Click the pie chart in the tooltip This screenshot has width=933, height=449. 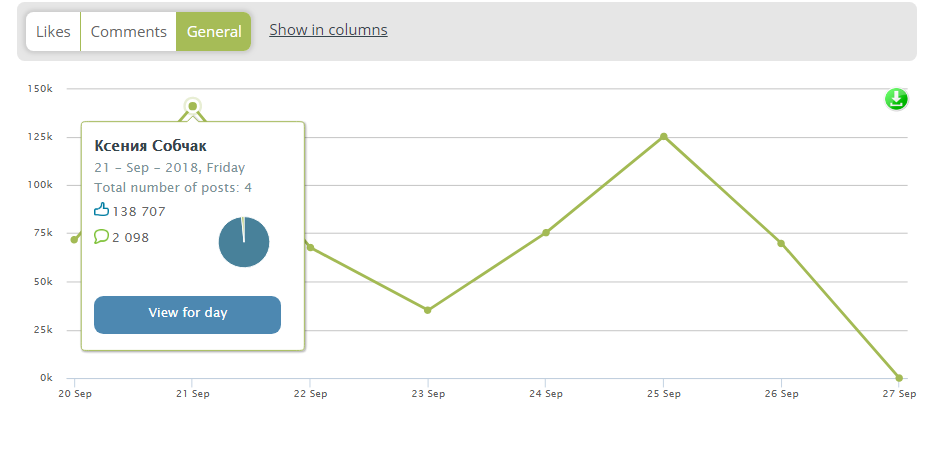pyautogui.click(x=244, y=242)
